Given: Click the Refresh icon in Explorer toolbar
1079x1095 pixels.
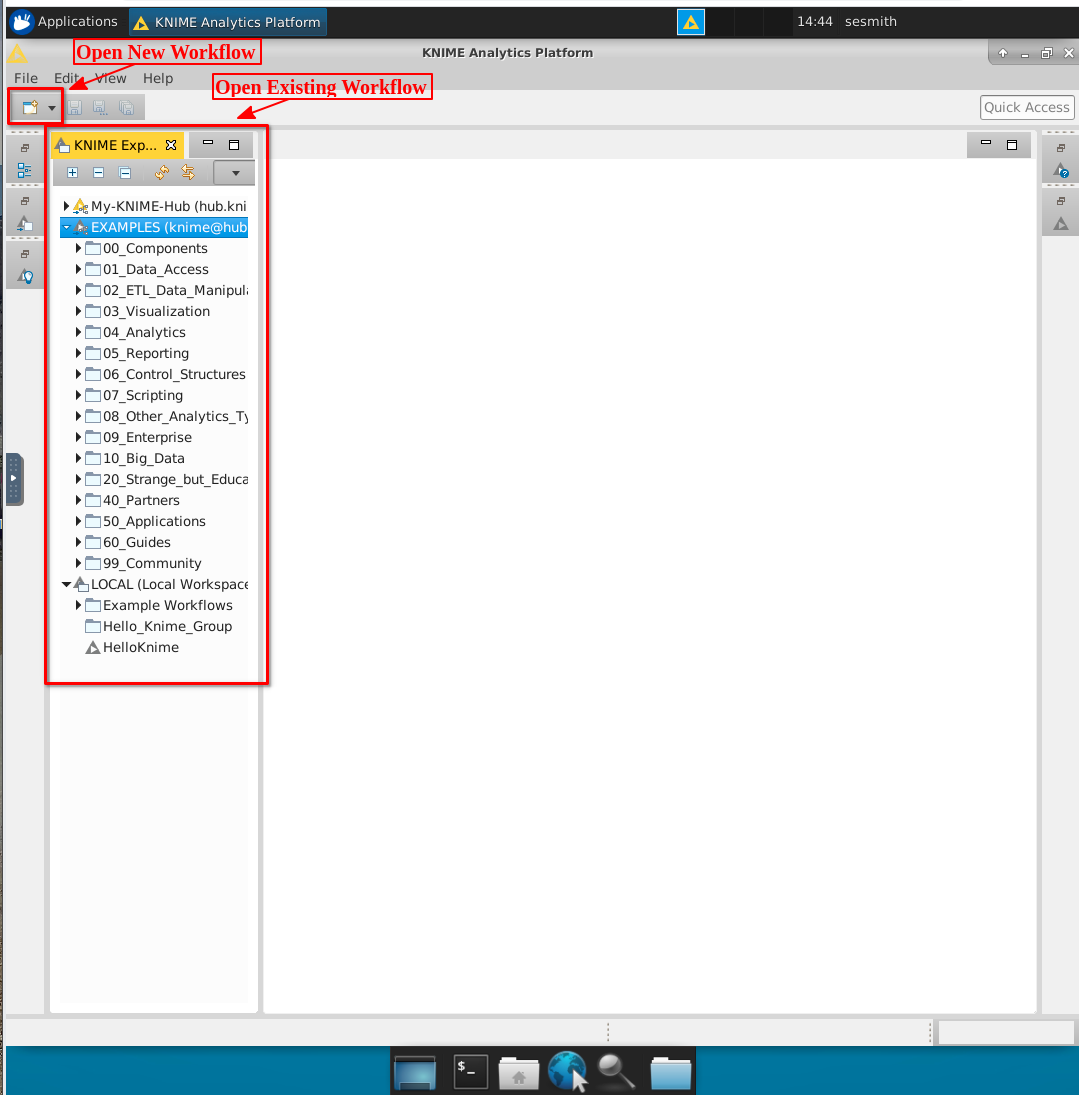Looking at the screenshot, I should pyautogui.click(x=162, y=172).
